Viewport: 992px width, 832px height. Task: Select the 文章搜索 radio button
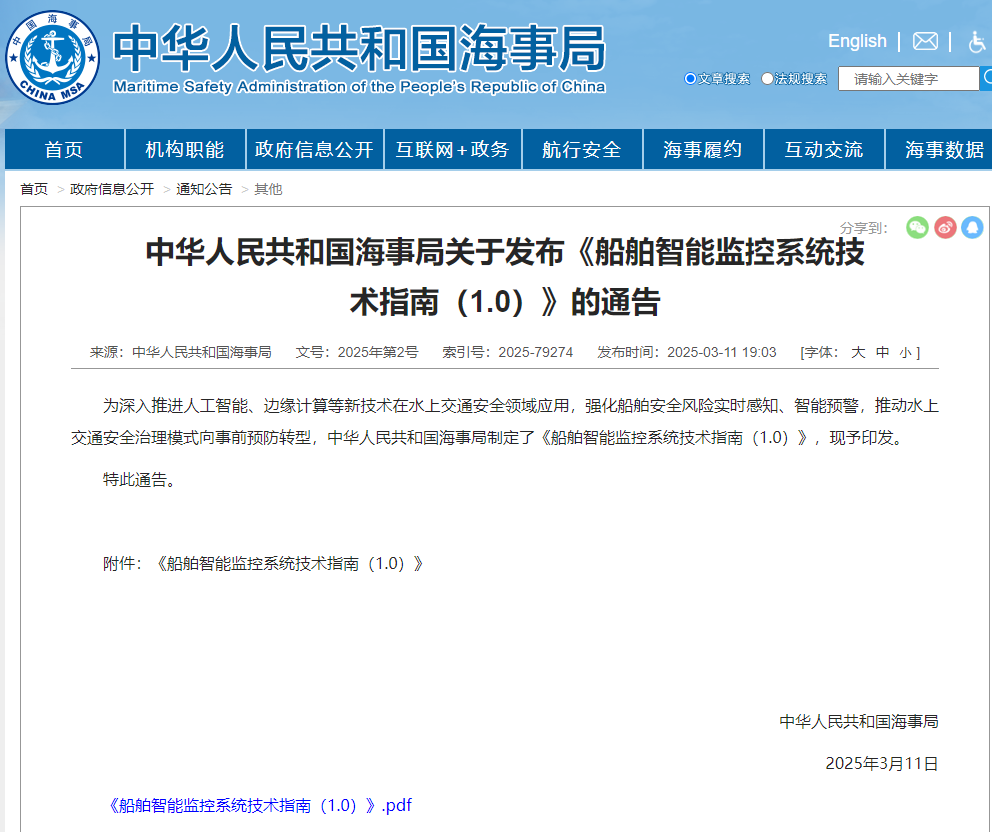tap(690, 78)
